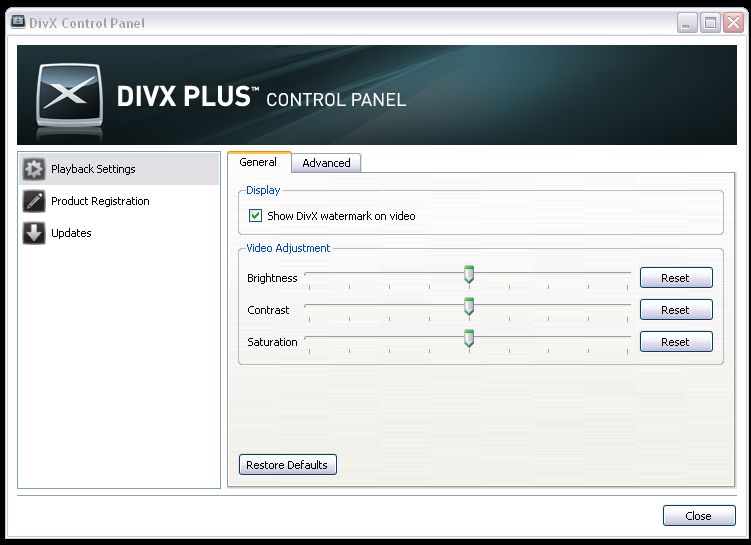Maximize the DivX Control Panel window
This screenshot has height=545, width=751.
tap(710, 23)
